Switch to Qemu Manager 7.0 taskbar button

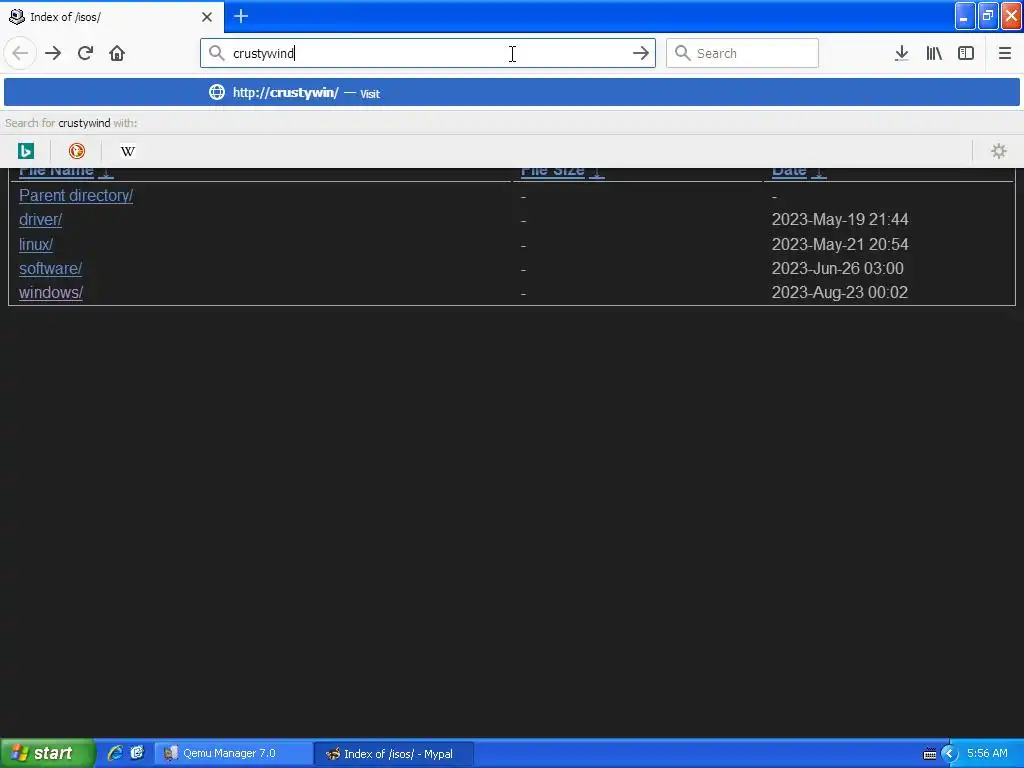[x=234, y=754]
